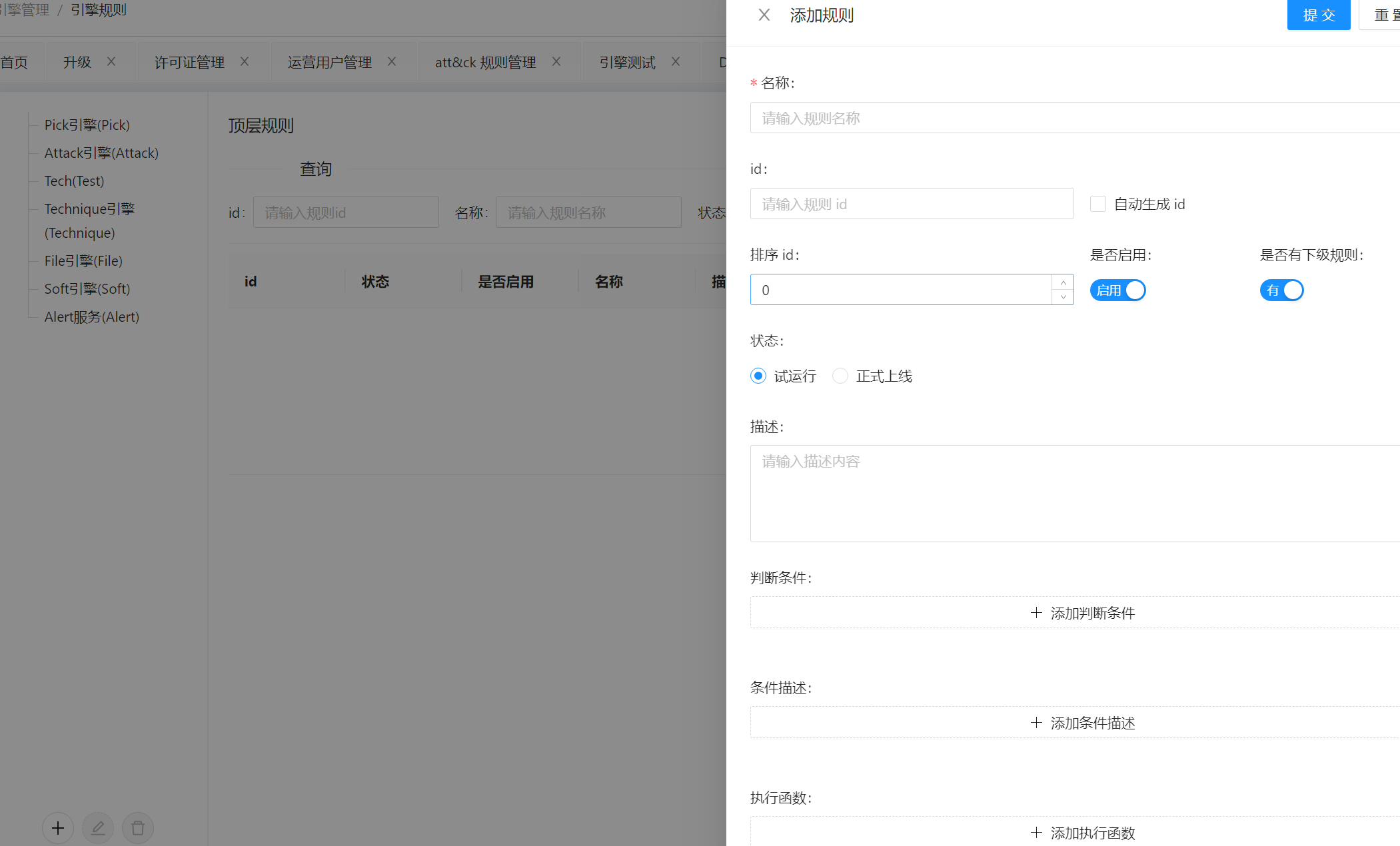Click the 顶层规则 heading
The width and height of the screenshot is (1400, 846).
pyautogui.click(x=261, y=125)
